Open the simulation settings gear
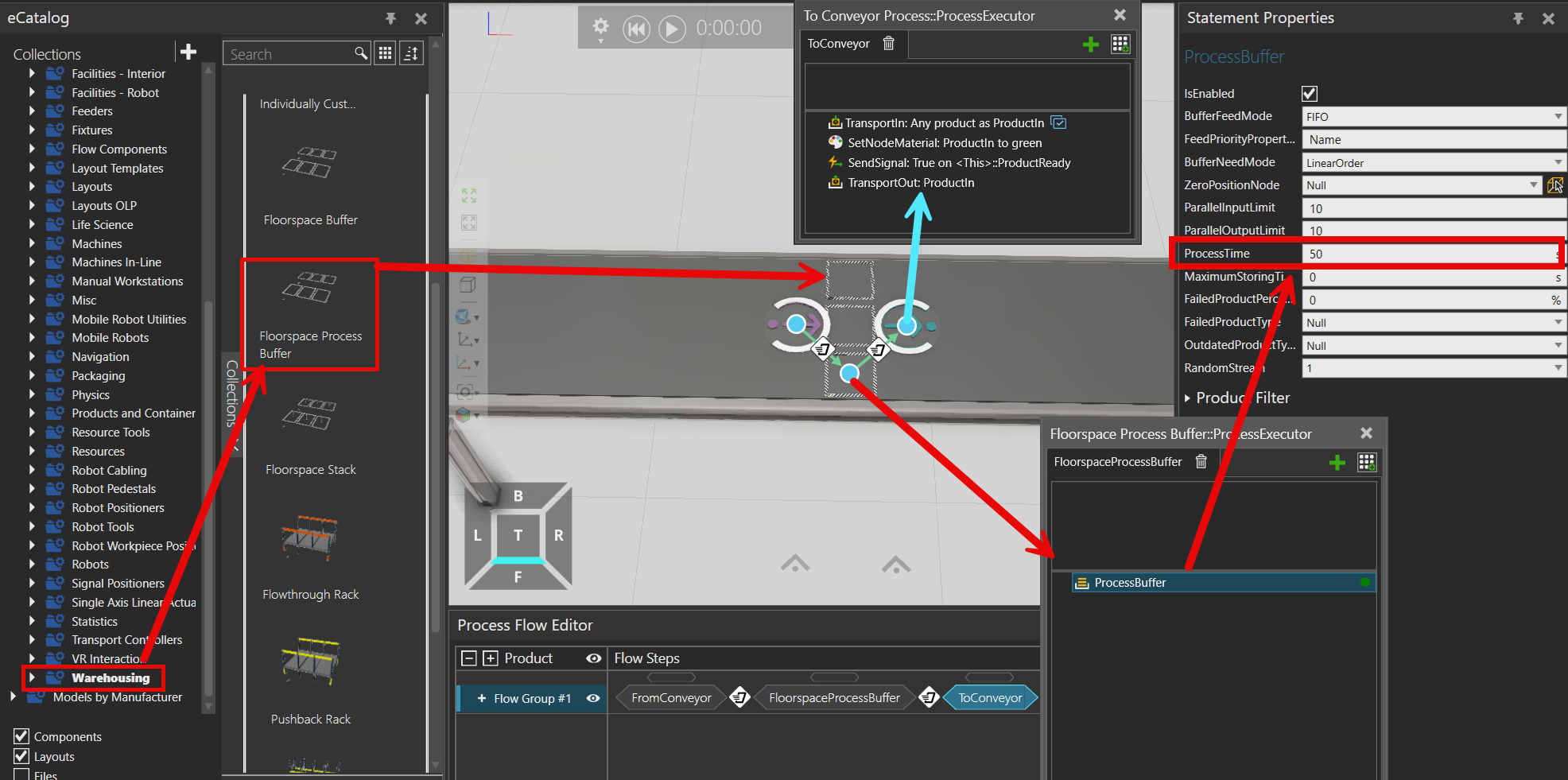The image size is (1568, 780). (600, 27)
